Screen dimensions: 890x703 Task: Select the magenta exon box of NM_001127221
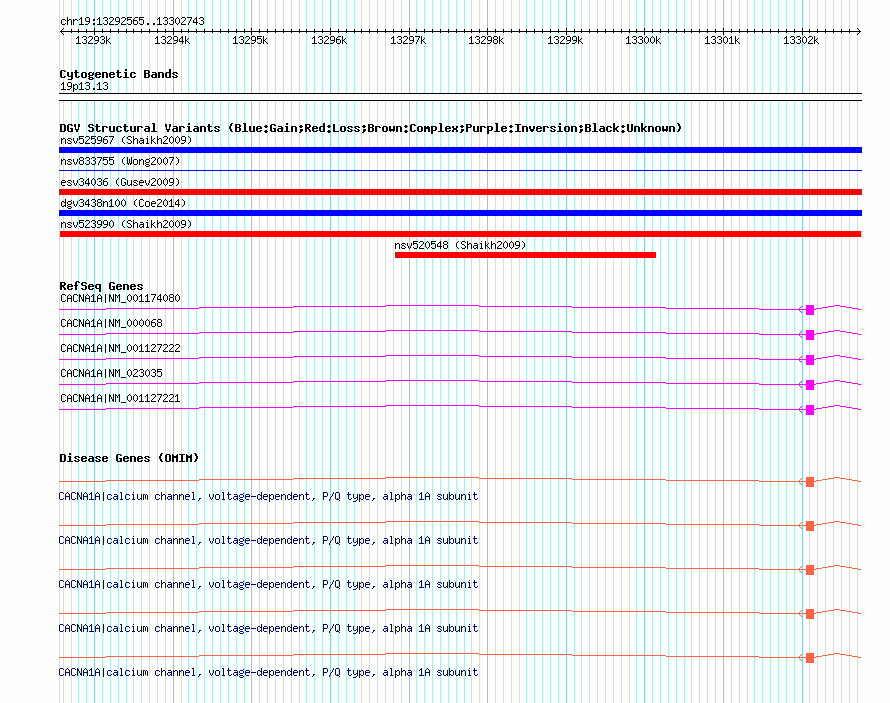click(x=810, y=410)
